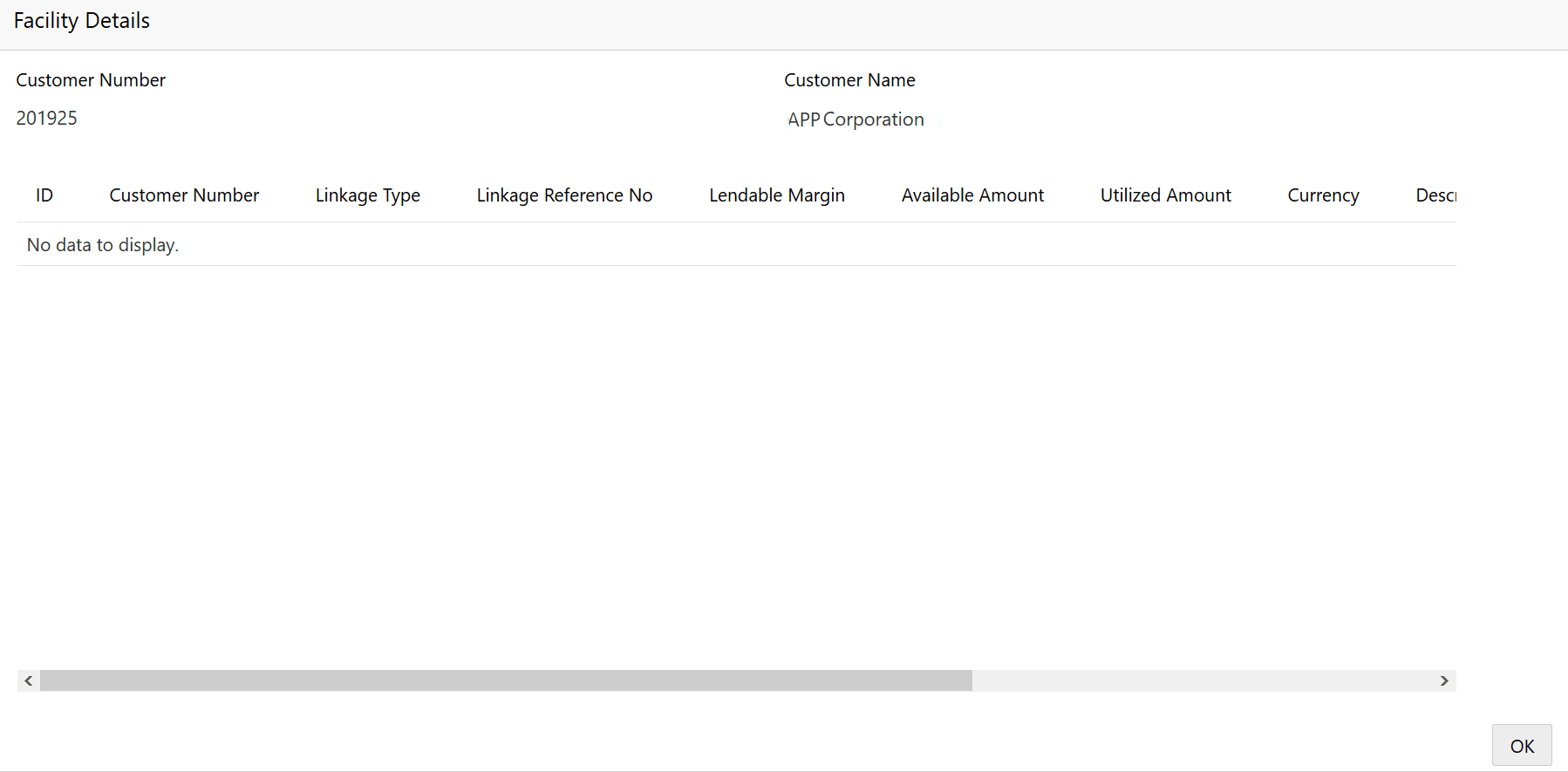Click the Customer Number field label above 201925
Screen dimensions: 1568x772
point(91,80)
